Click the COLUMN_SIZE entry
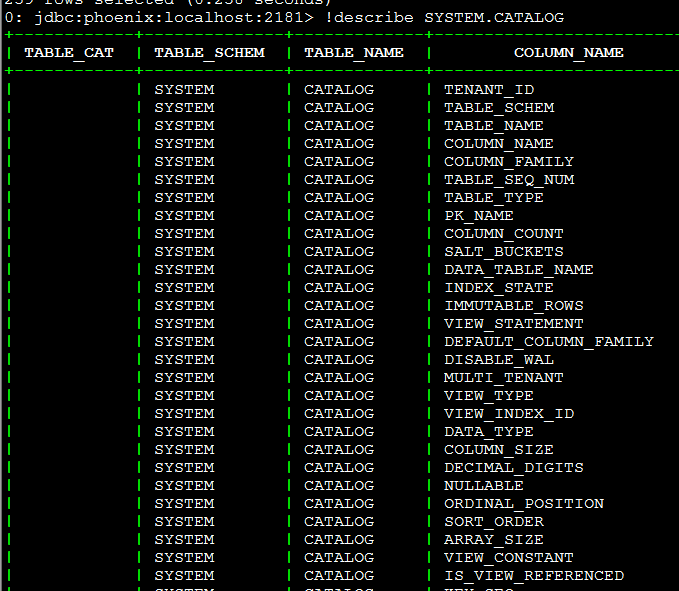This screenshot has width=679, height=591. (499, 449)
